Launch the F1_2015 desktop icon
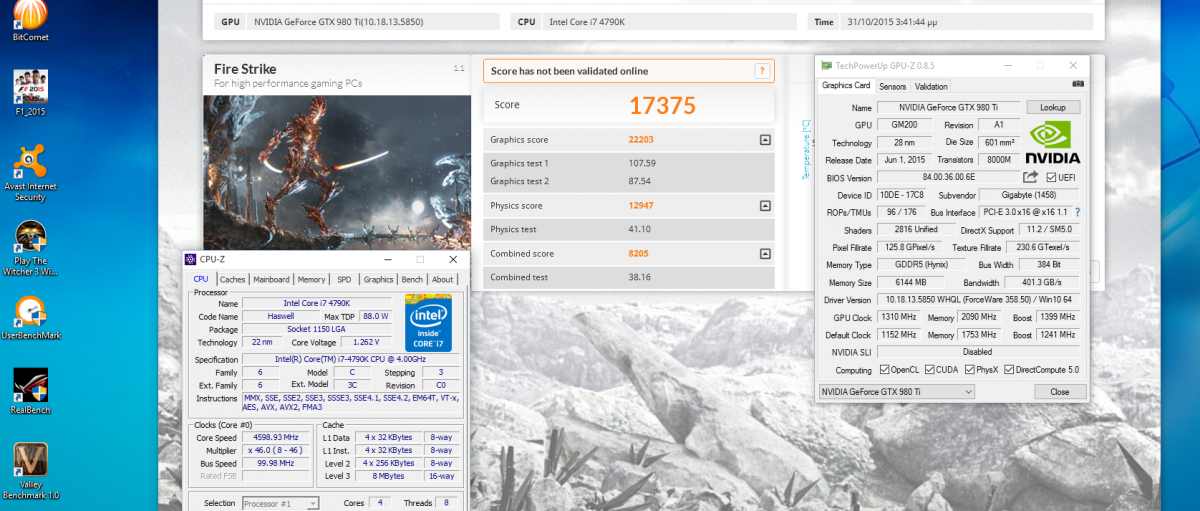 click(31, 93)
